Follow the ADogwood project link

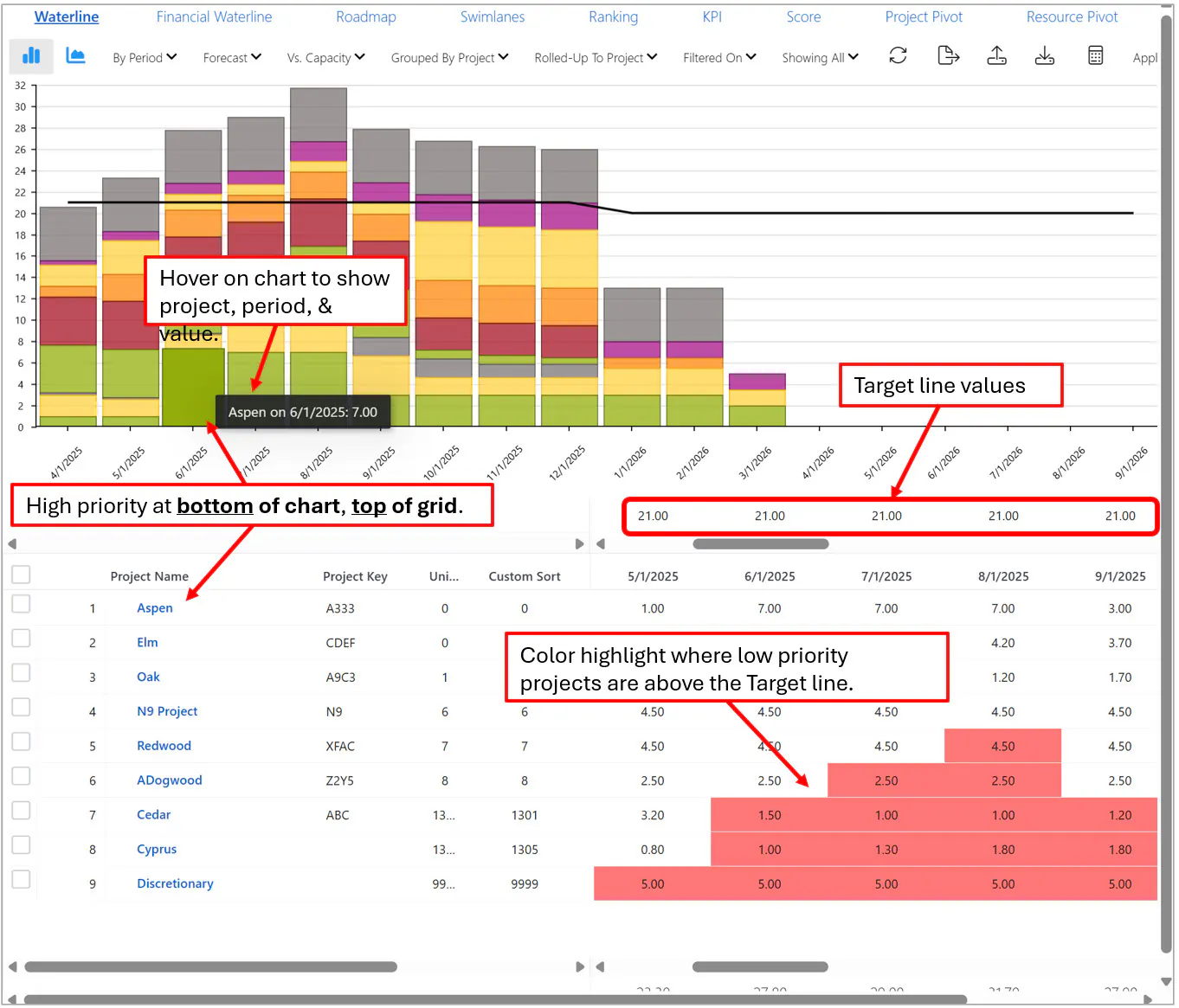[170, 780]
